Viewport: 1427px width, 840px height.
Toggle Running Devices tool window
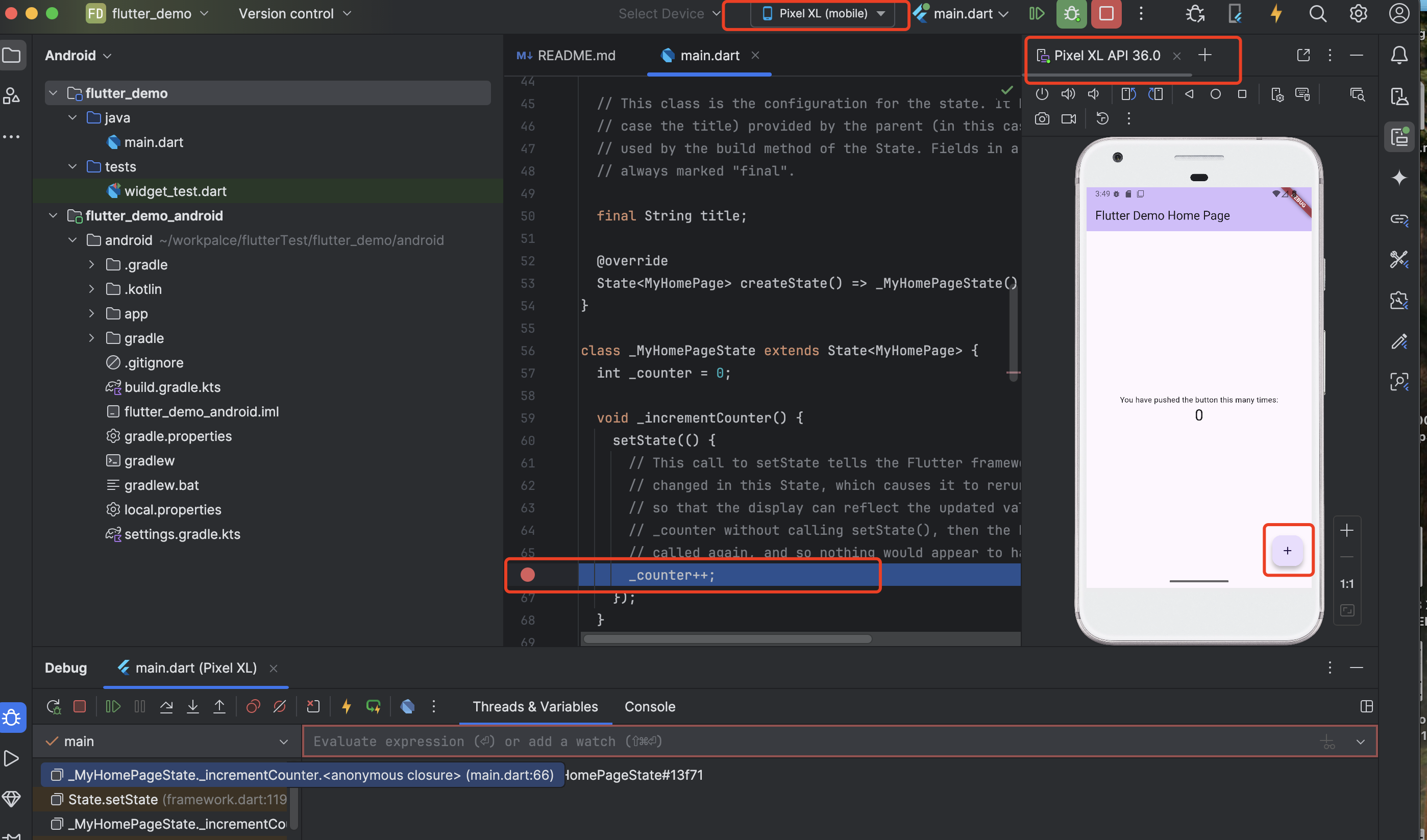1399,137
